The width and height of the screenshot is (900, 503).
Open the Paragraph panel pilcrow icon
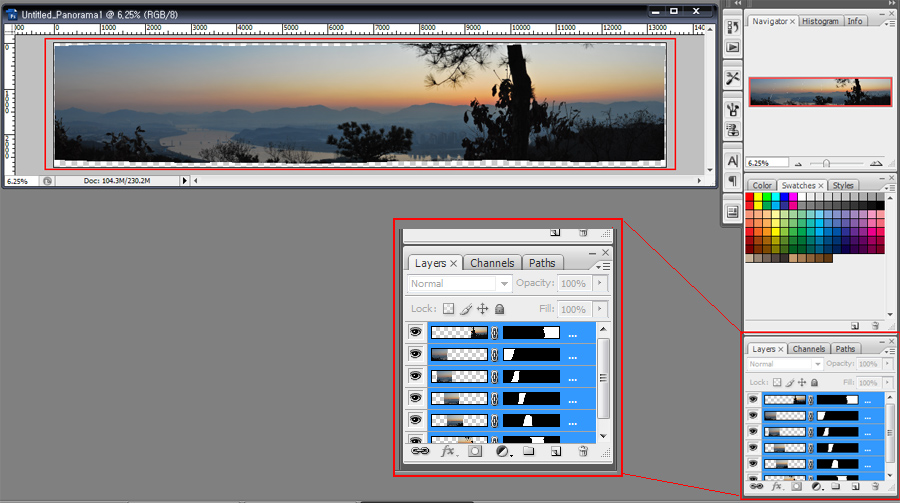(x=732, y=181)
